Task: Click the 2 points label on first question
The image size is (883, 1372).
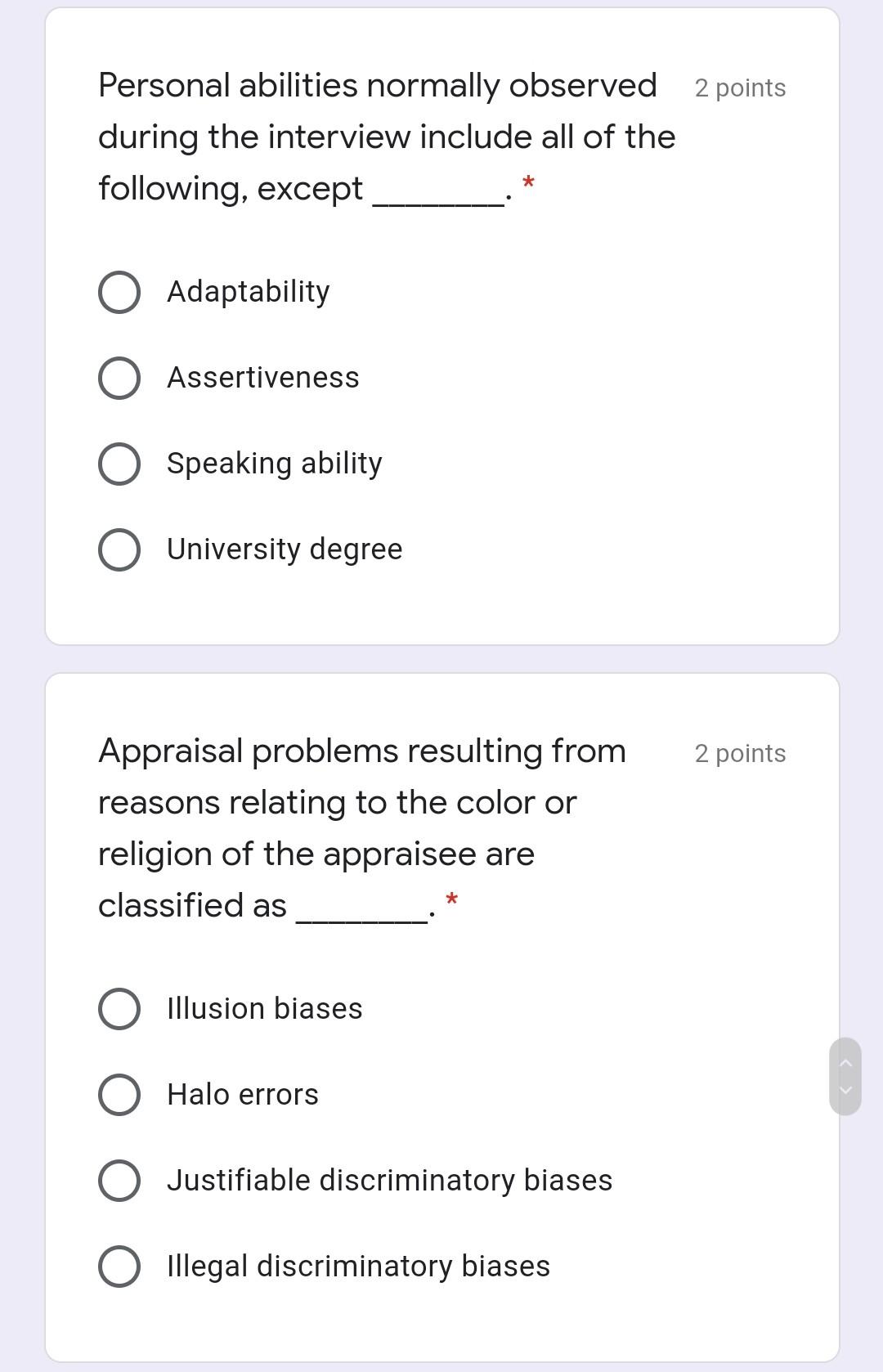Action: tap(739, 87)
